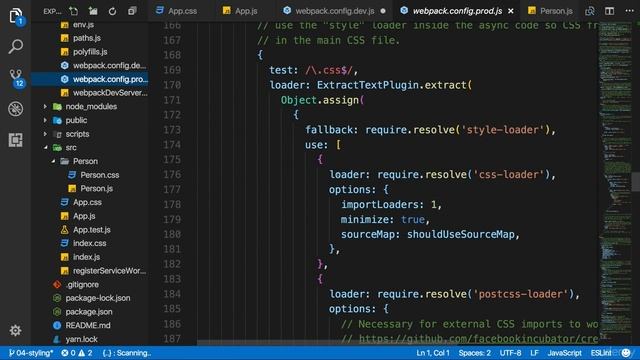640x360 pixels.
Task: Open the Search view in activity bar
Action: (16, 46)
